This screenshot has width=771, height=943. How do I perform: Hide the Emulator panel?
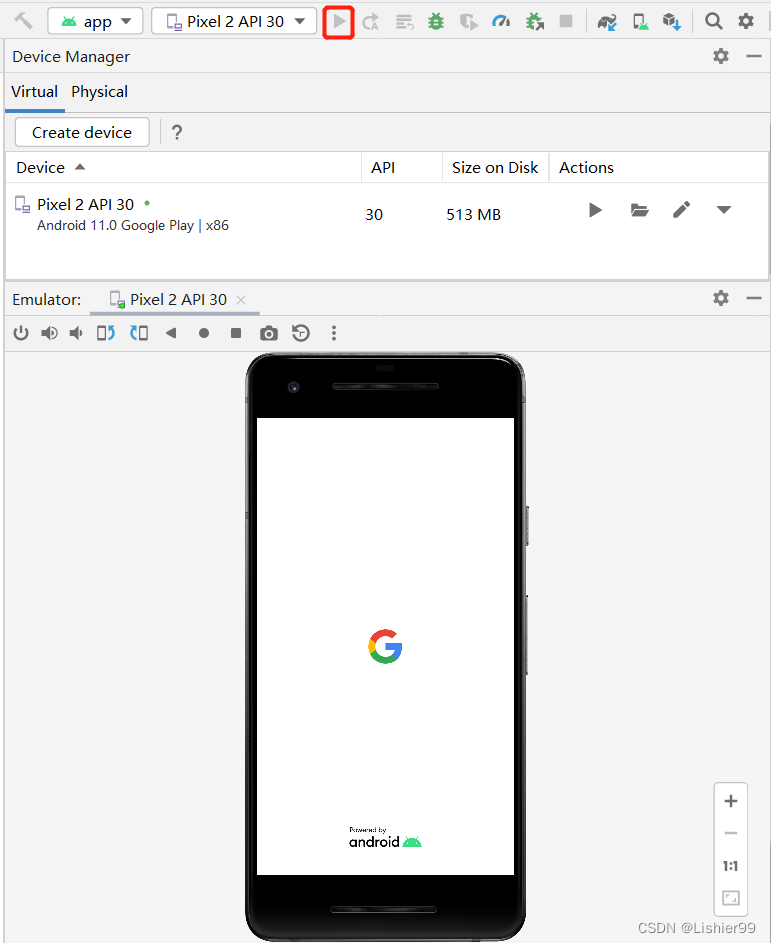point(754,298)
